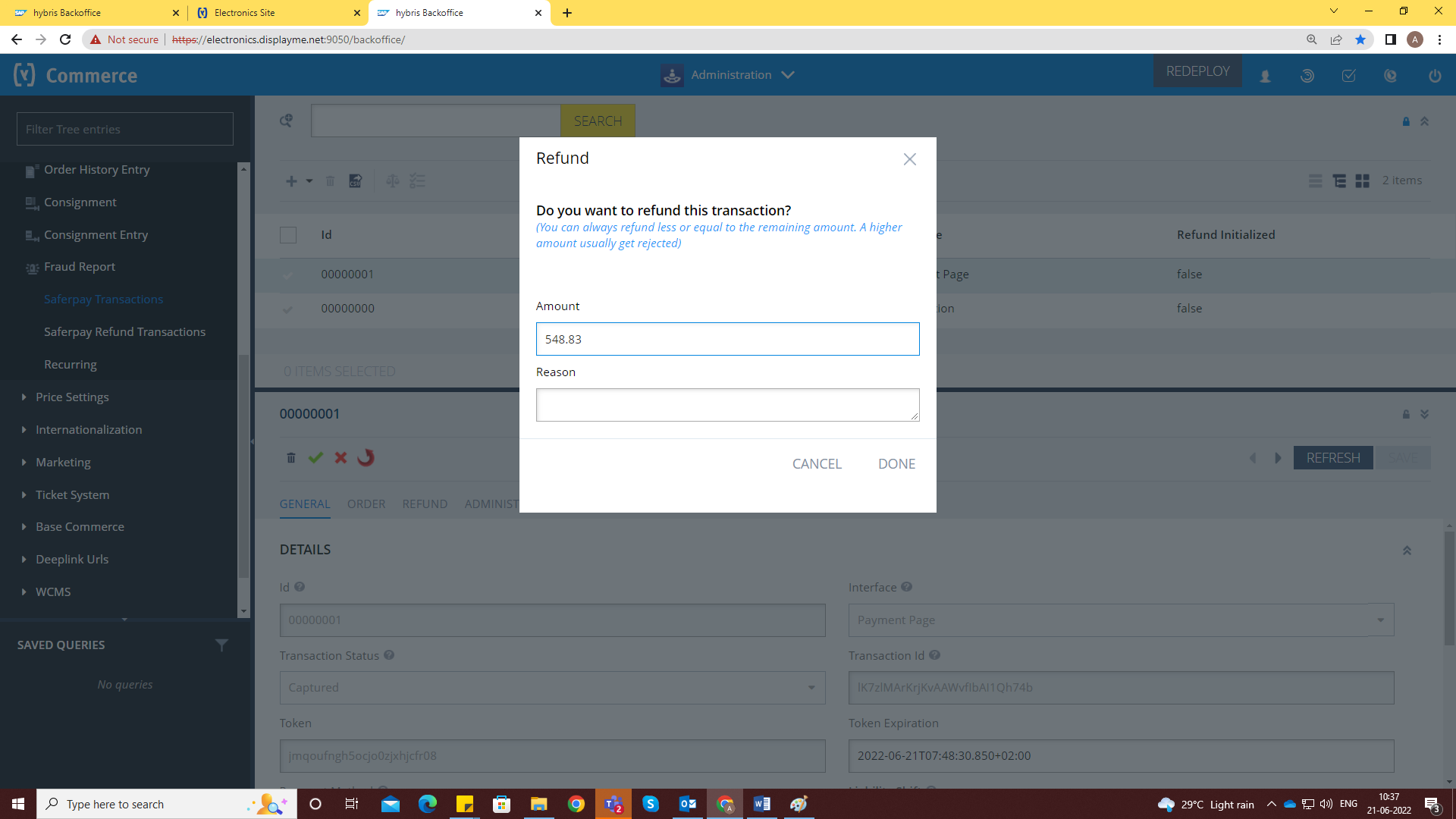Screen dimensions: 1456x819
Task: Open Skype from the Windows taskbar
Action: point(651,804)
